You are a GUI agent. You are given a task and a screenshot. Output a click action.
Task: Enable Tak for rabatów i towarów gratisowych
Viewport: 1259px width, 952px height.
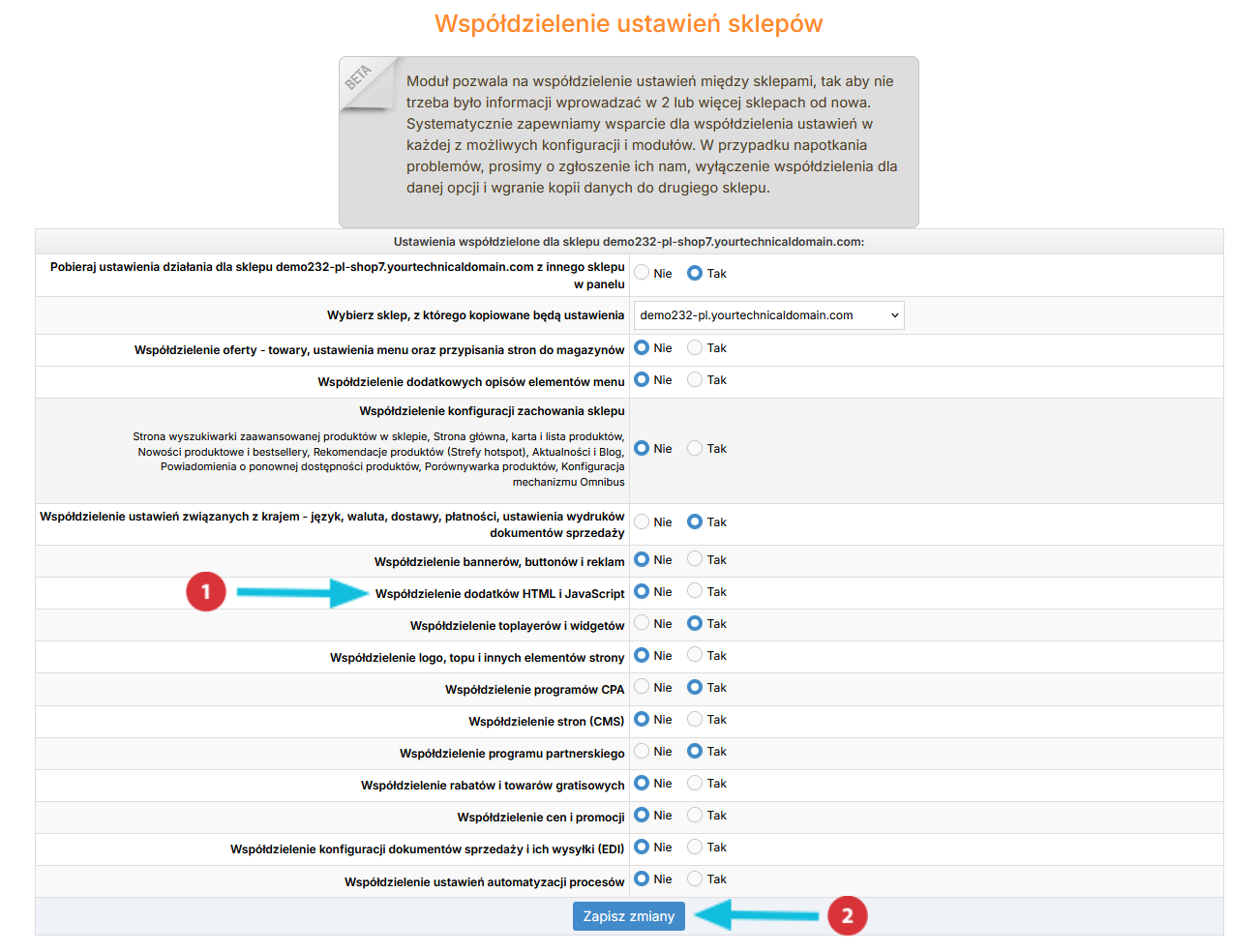[x=695, y=783]
